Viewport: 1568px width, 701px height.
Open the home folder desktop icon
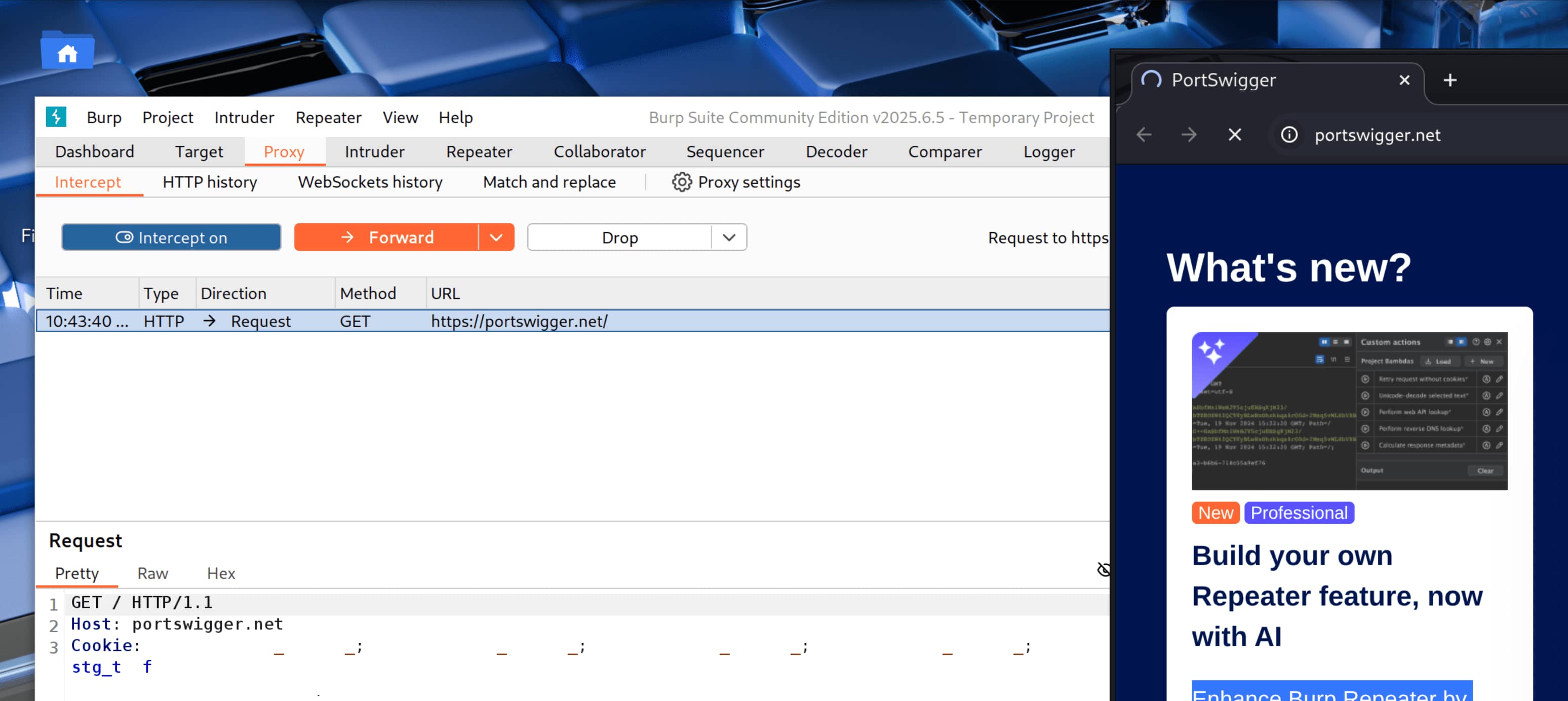67,52
